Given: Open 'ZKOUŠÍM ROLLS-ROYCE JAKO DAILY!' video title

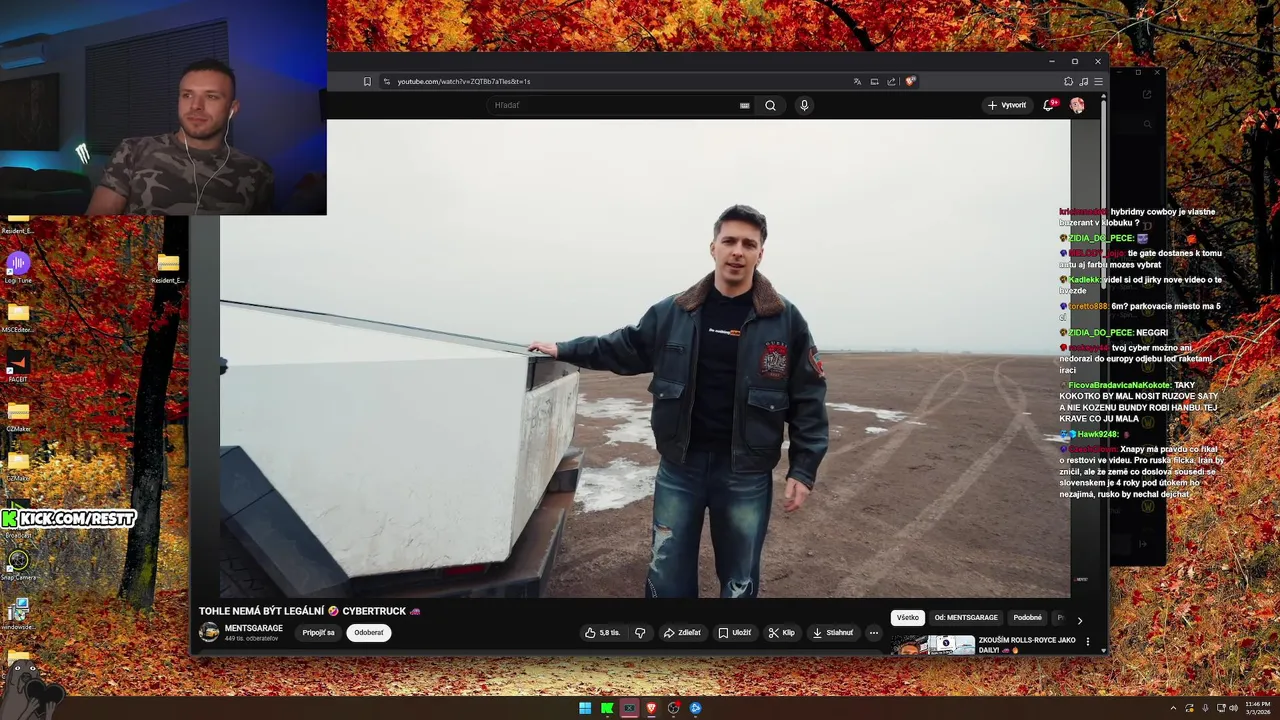Looking at the screenshot, I should pos(1027,645).
